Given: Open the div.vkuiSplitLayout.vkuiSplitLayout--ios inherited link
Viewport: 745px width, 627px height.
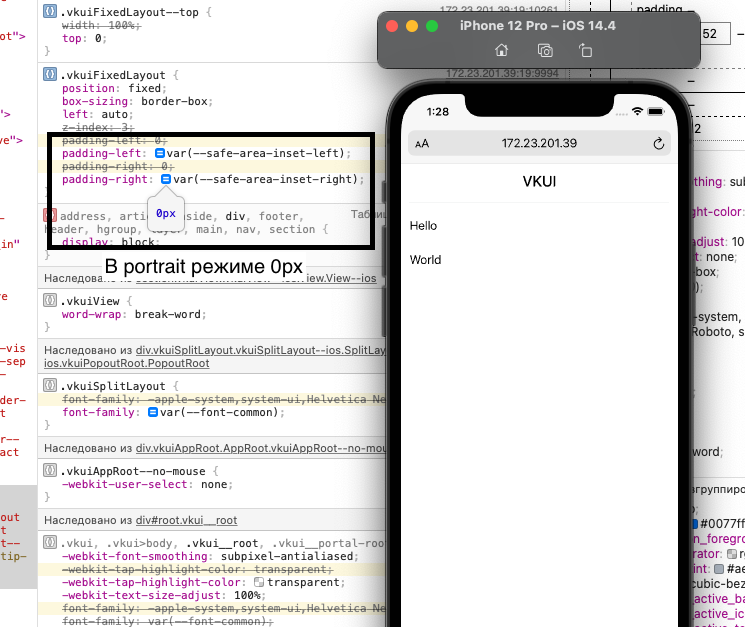Looking at the screenshot, I should 260,350.
